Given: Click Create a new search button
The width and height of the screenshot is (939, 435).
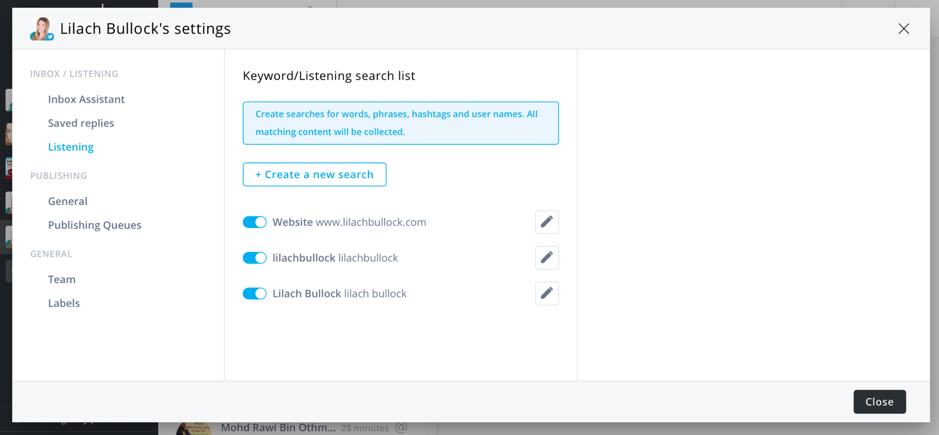Looking at the screenshot, I should click(x=314, y=174).
